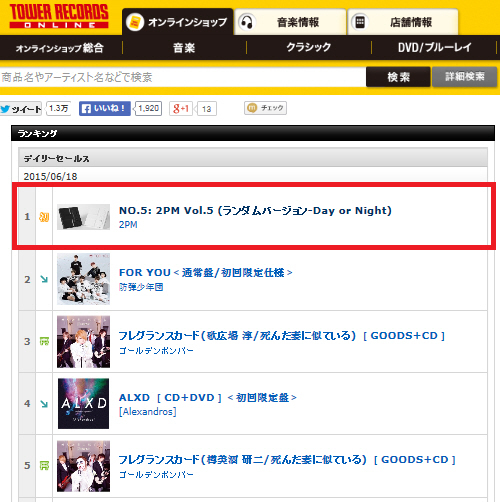Image resolution: width=500 pixels, height=502 pixels.
Task: Click the Twitter tweet button
Action: [x=21, y=109]
